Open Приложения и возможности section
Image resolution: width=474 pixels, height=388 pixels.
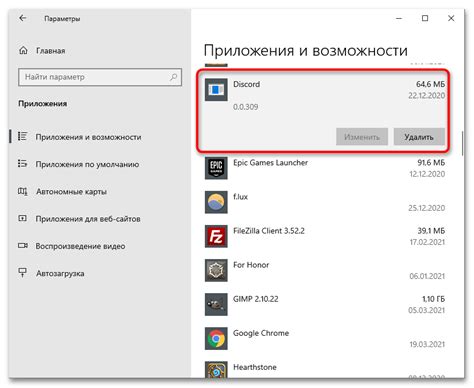tap(88, 137)
